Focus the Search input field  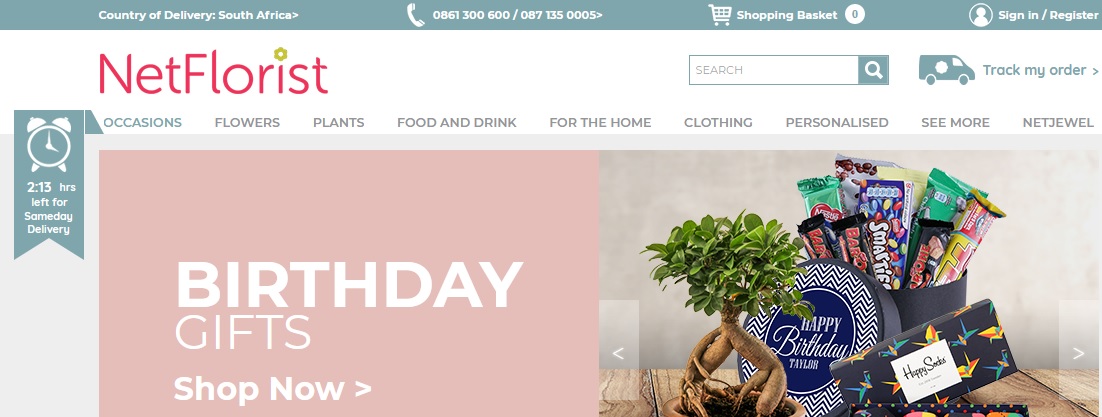tap(774, 70)
